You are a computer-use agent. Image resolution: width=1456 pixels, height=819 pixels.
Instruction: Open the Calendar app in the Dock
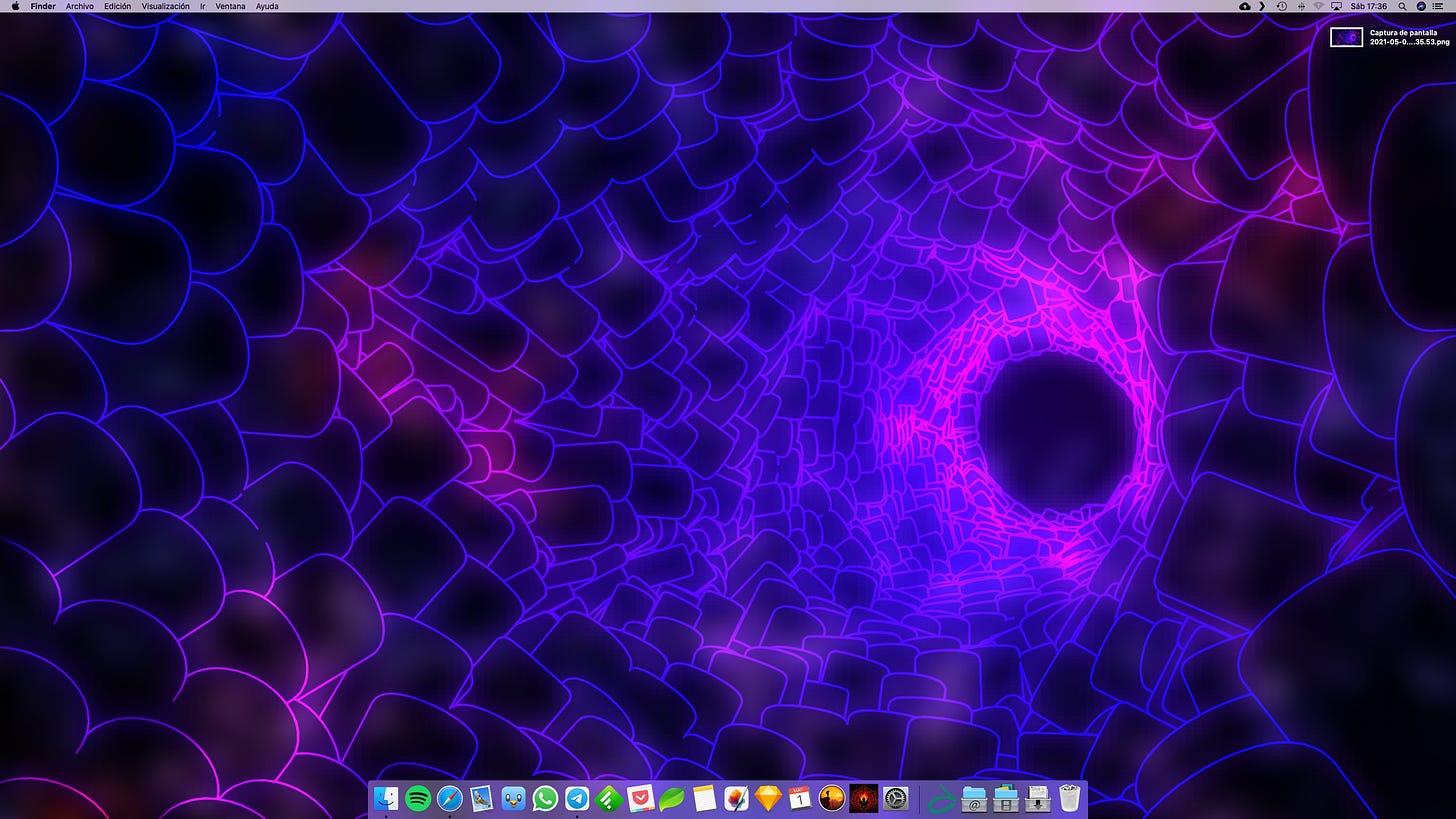coord(800,798)
